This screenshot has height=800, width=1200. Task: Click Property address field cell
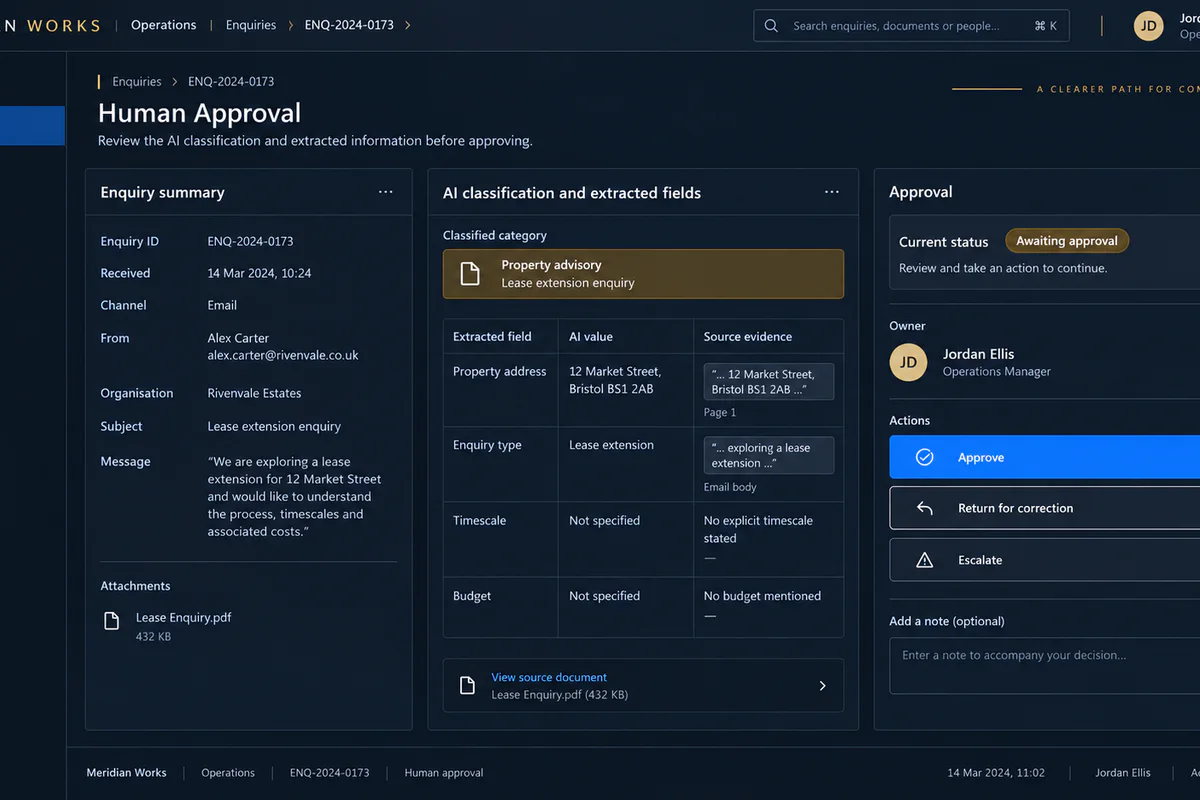500,371
